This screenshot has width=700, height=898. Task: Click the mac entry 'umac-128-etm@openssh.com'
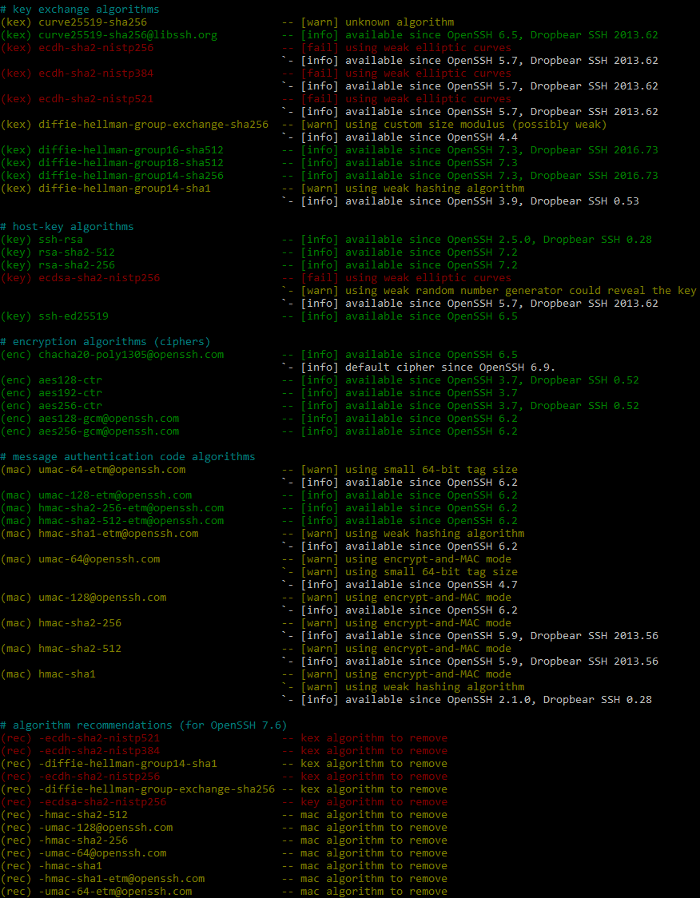point(115,495)
